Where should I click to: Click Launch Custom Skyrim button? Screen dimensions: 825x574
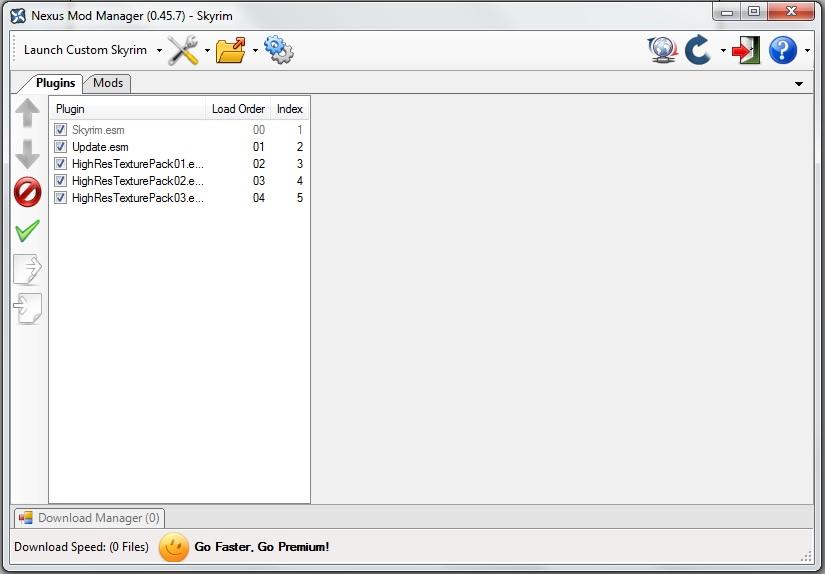85,50
